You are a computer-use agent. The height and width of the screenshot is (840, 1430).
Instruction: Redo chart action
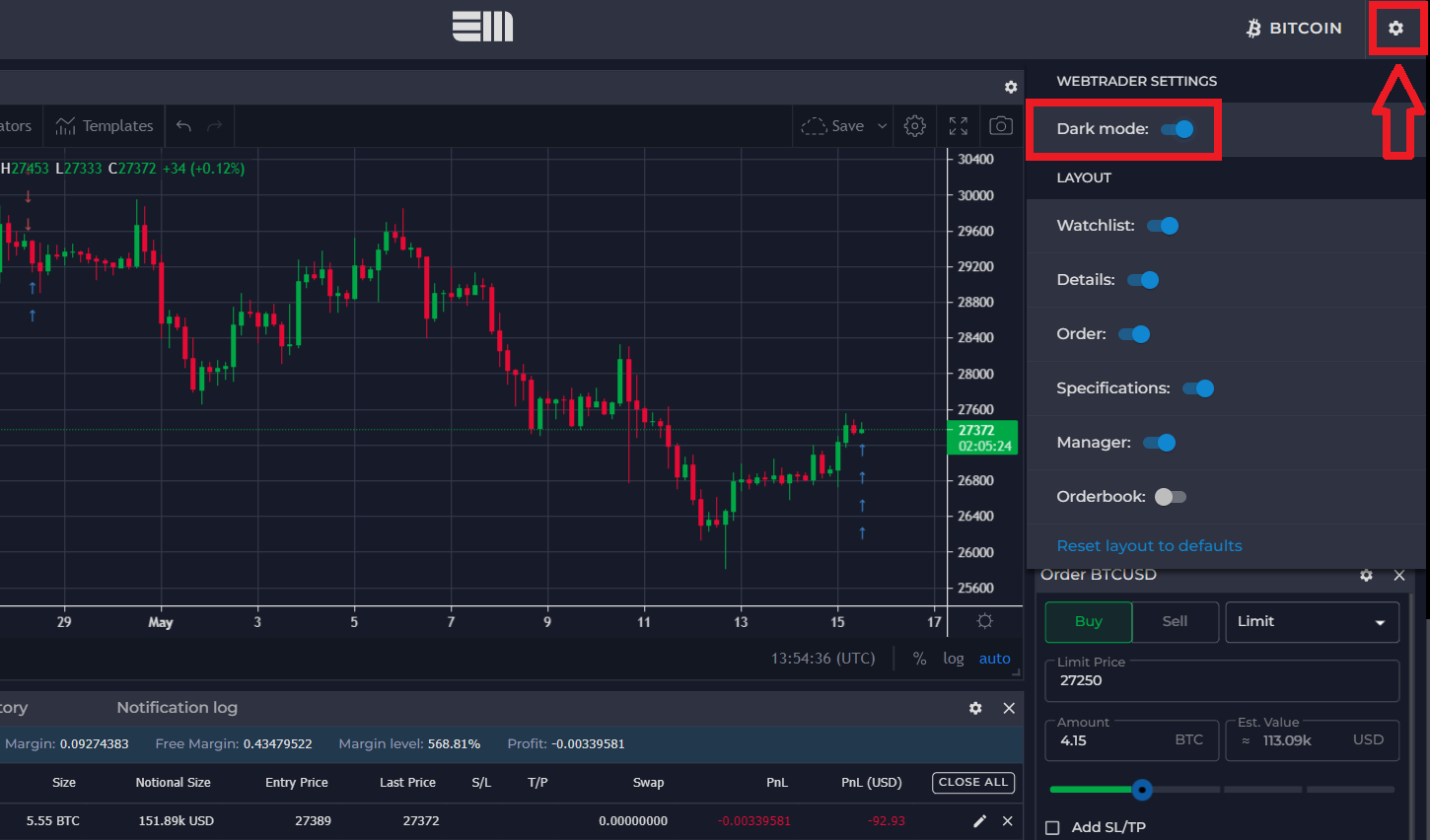[x=215, y=126]
